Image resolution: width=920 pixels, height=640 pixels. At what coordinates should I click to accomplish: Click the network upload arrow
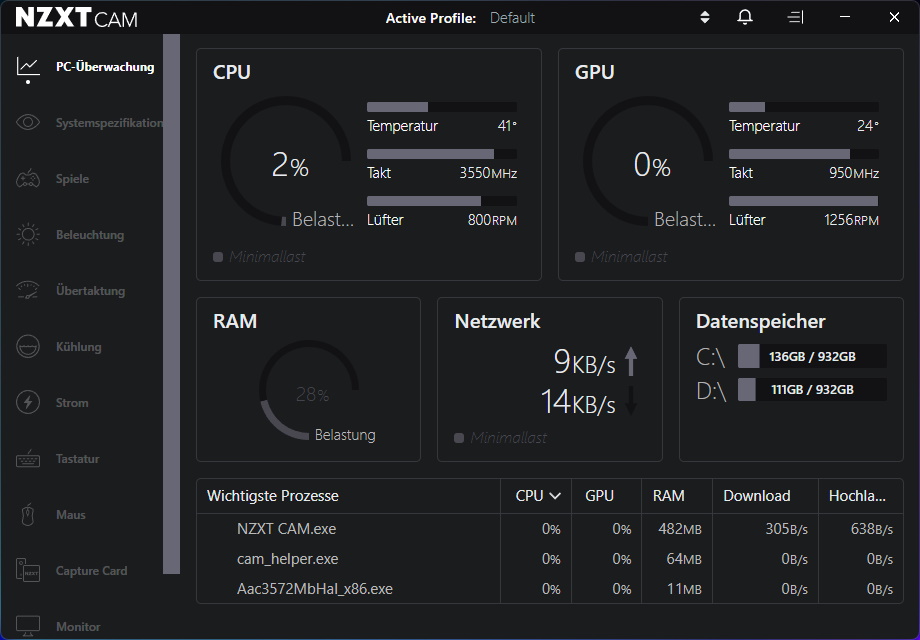(x=631, y=361)
